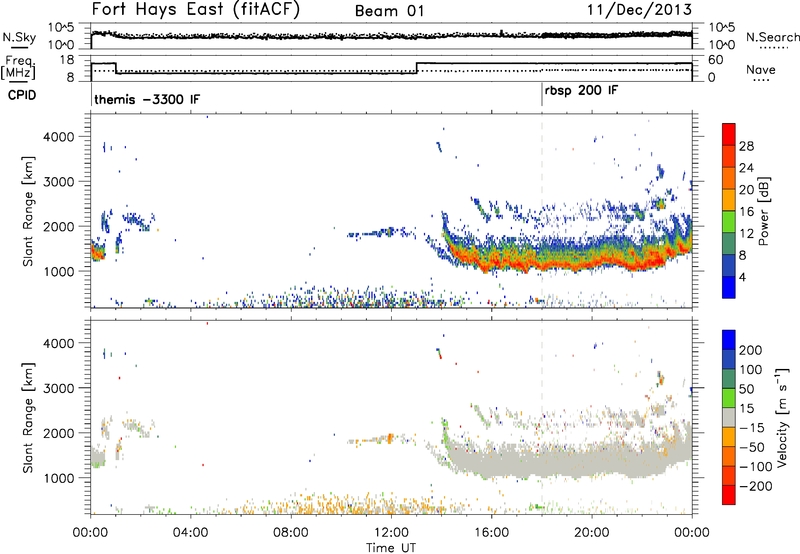Click the '50' tick on the Velocity scale
This screenshot has width=800, height=554.
[746, 389]
